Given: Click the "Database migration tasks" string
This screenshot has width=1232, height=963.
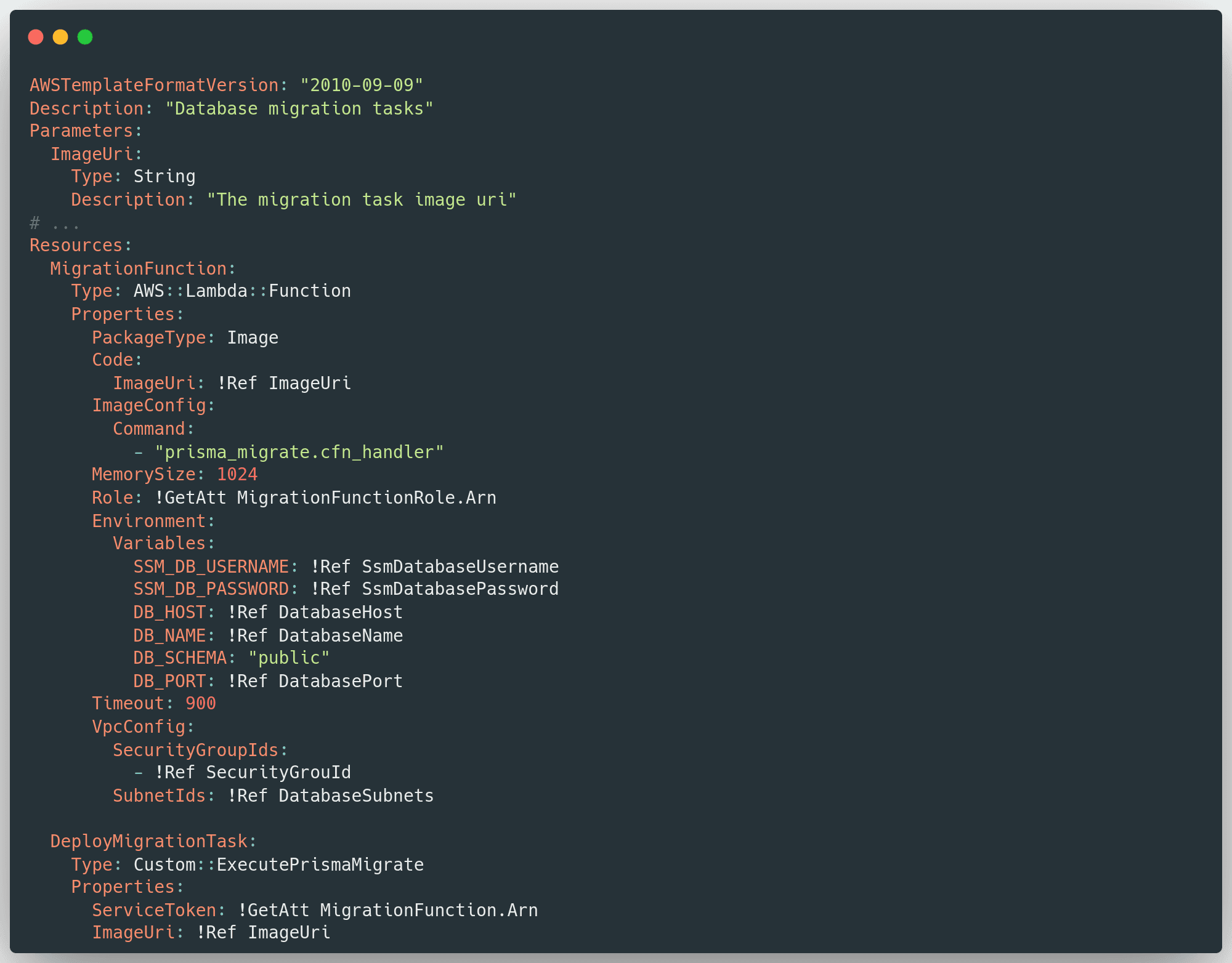Looking at the screenshot, I should click(x=299, y=108).
